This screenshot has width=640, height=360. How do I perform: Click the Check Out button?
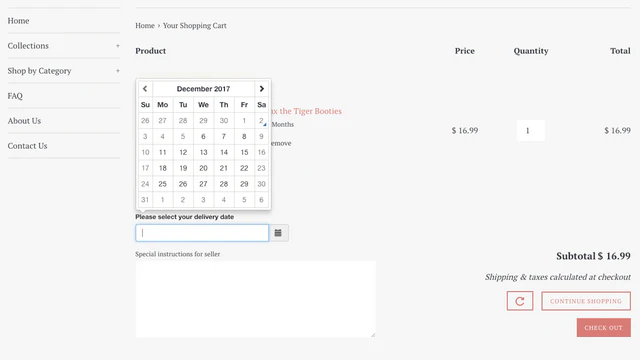click(x=603, y=328)
